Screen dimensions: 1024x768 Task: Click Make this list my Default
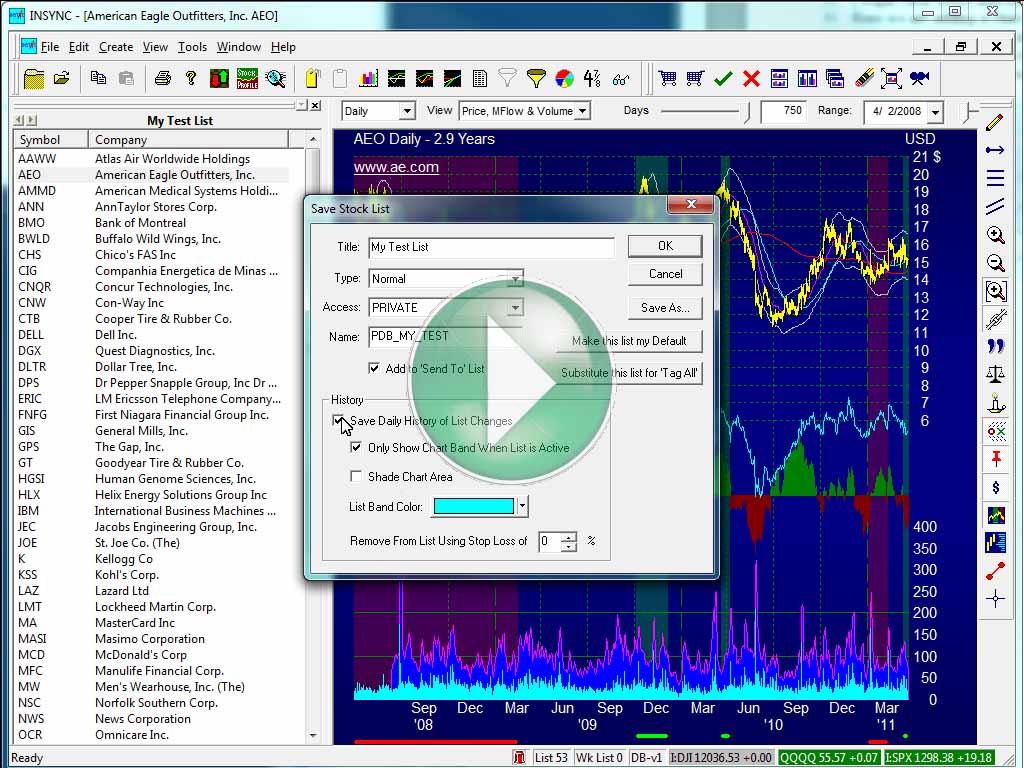(629, 341)
